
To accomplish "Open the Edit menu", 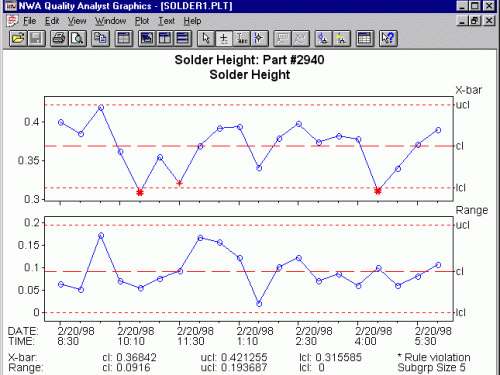I will (x=52, y=21).
